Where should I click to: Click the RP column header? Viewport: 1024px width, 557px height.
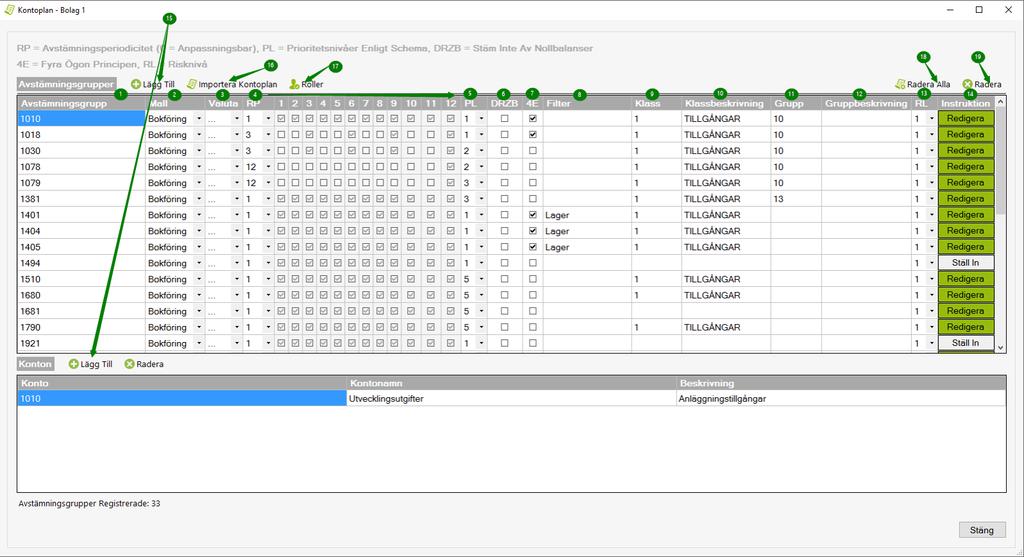pos(259,103)
